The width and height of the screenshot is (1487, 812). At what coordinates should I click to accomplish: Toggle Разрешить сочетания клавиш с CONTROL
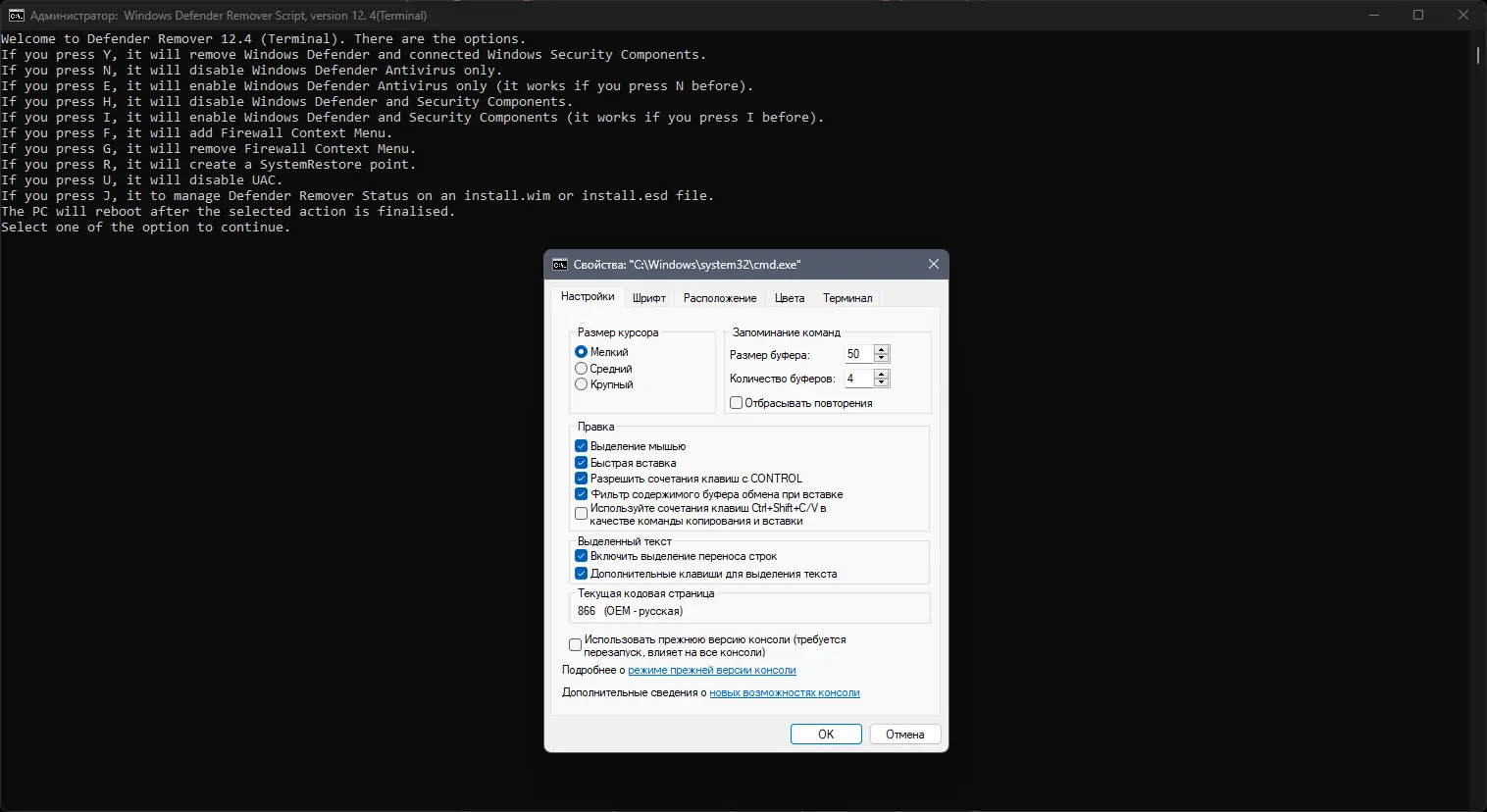click(689, 479)
